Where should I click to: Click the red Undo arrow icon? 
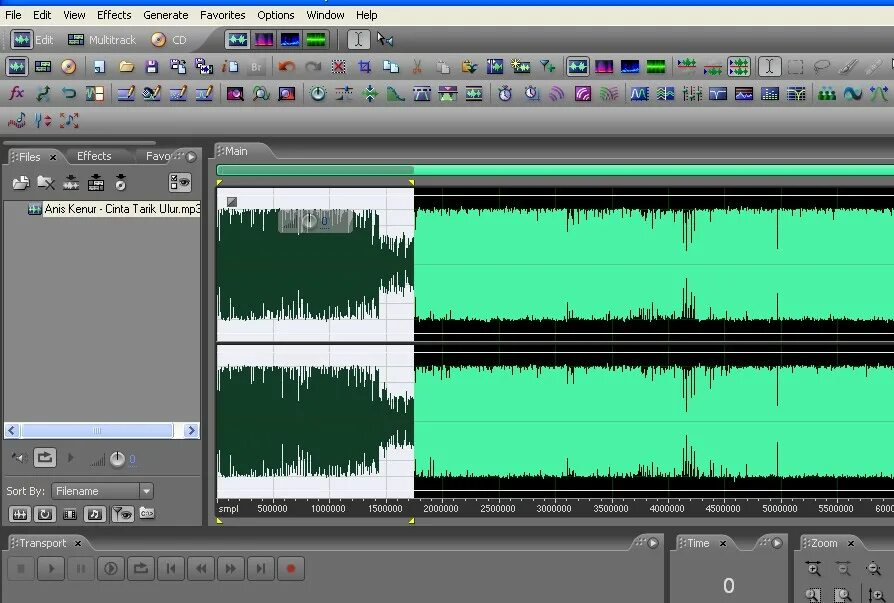(286, 67)
